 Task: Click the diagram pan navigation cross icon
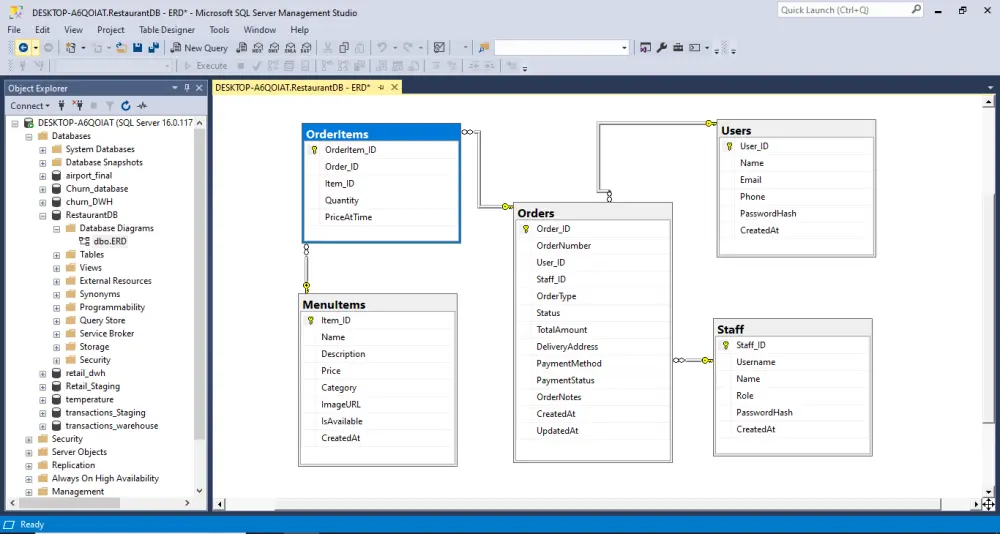[x=988, y=505]
